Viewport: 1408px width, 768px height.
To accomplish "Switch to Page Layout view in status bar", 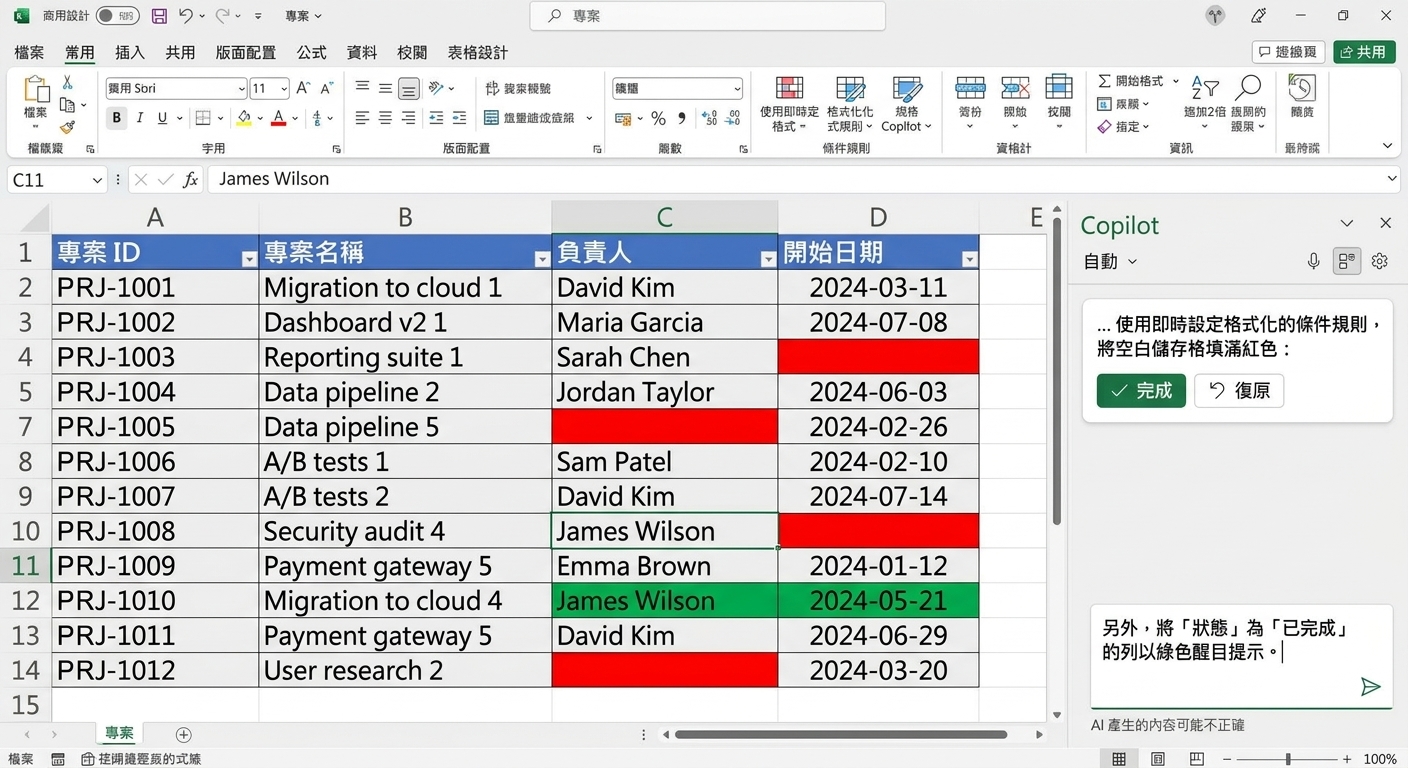I will (1158, 759).
